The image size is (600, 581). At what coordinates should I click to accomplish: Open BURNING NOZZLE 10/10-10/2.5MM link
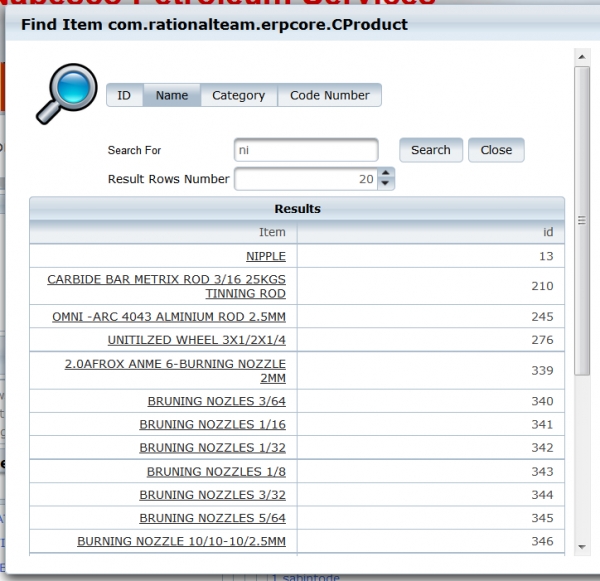coord(181,541)
